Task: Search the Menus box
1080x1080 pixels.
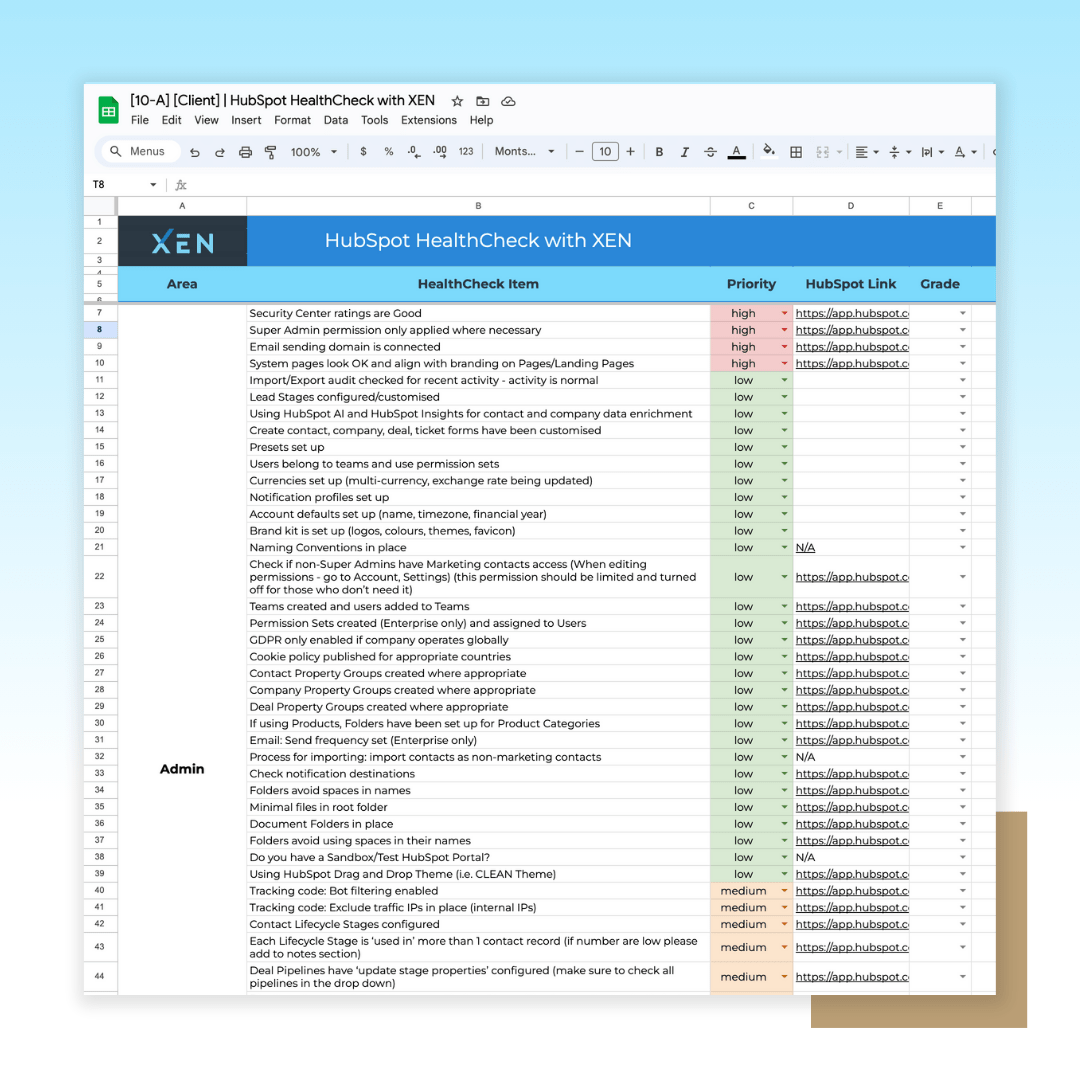Action: click(x=140, y=152)
